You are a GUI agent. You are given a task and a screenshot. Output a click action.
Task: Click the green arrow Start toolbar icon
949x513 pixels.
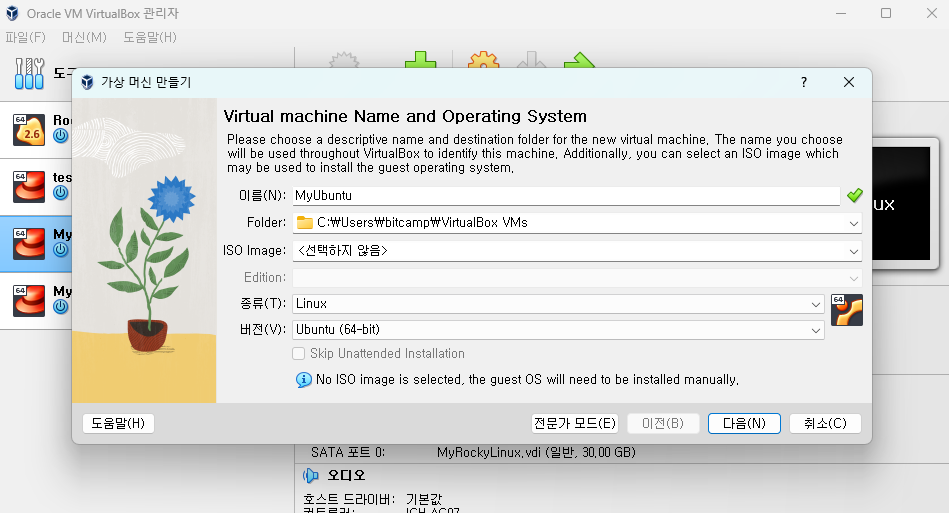tap(579, 60)
